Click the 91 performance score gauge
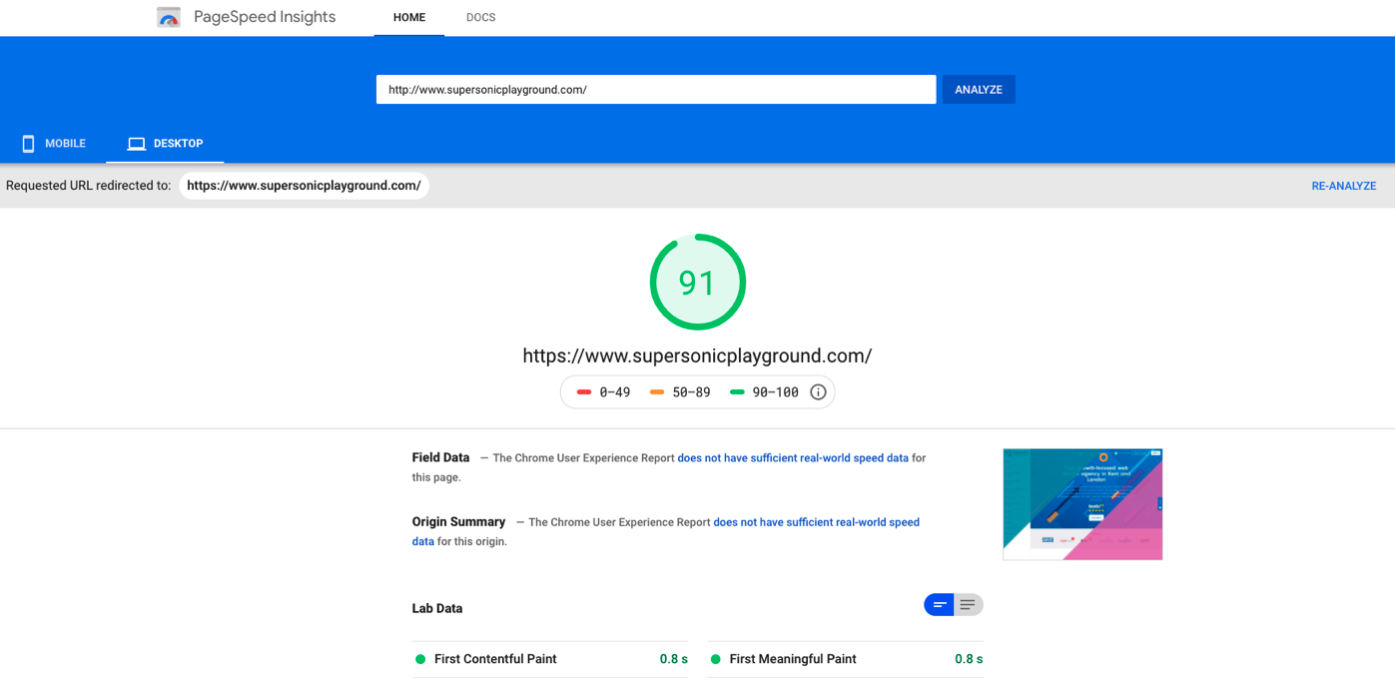The width and height of the screenshot is (1396, 693). click(698, 282)
